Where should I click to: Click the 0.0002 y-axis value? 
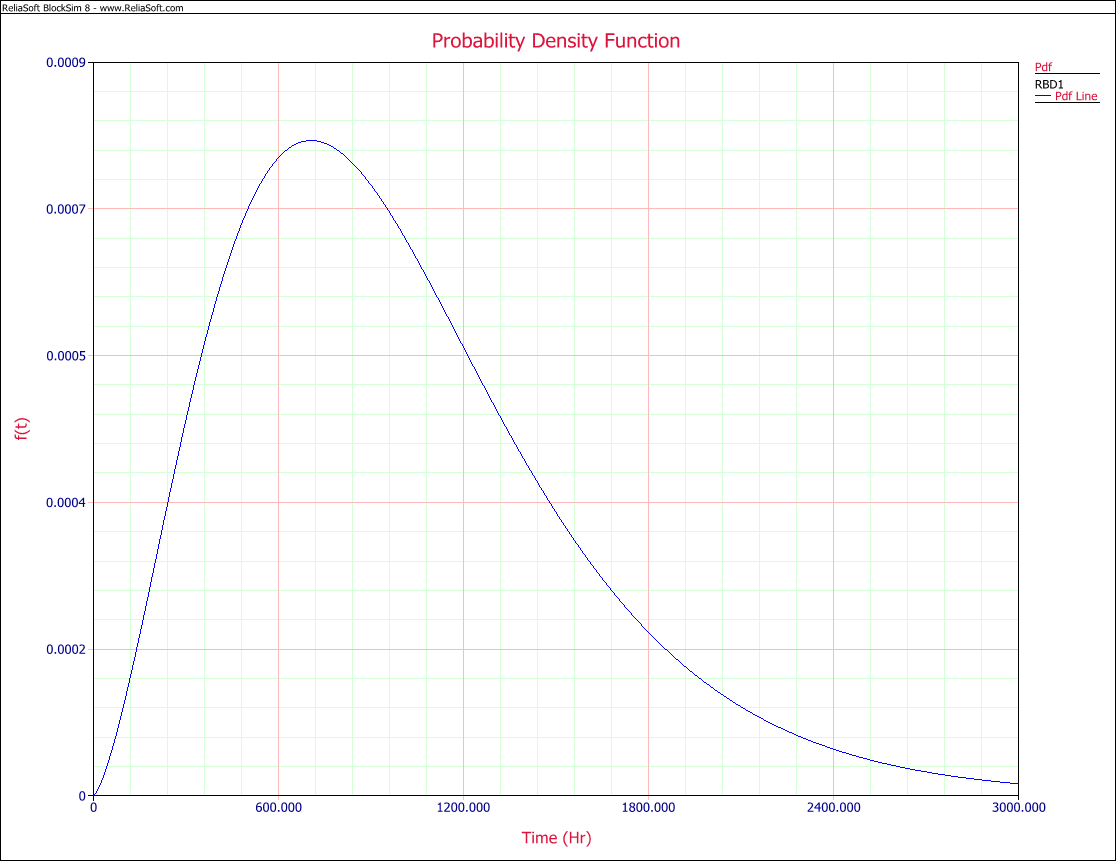click(x=65, y=650)
